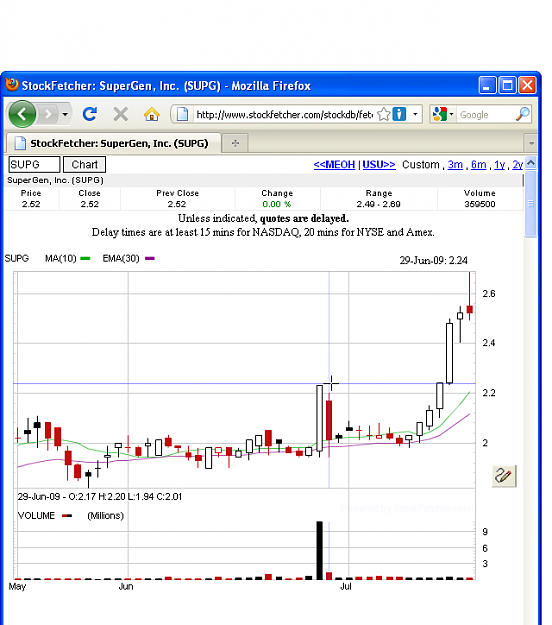Click the Custom range text
552x625 pixels.
click(x=420, y=165)
